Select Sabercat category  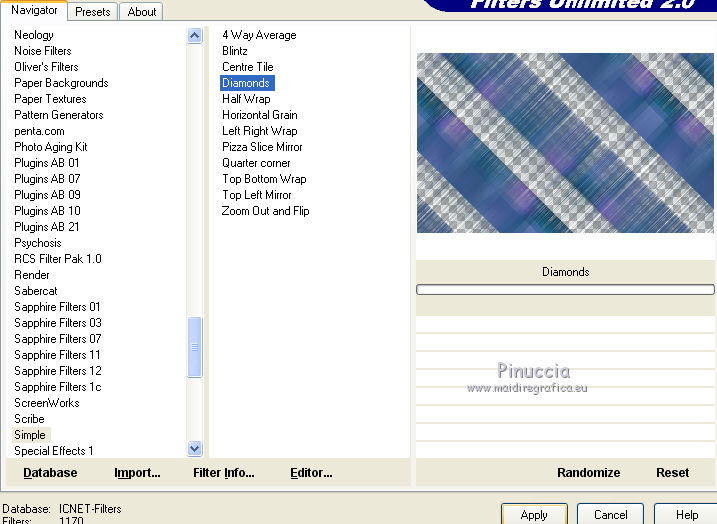pyautogui.click(x=36, y=291)
